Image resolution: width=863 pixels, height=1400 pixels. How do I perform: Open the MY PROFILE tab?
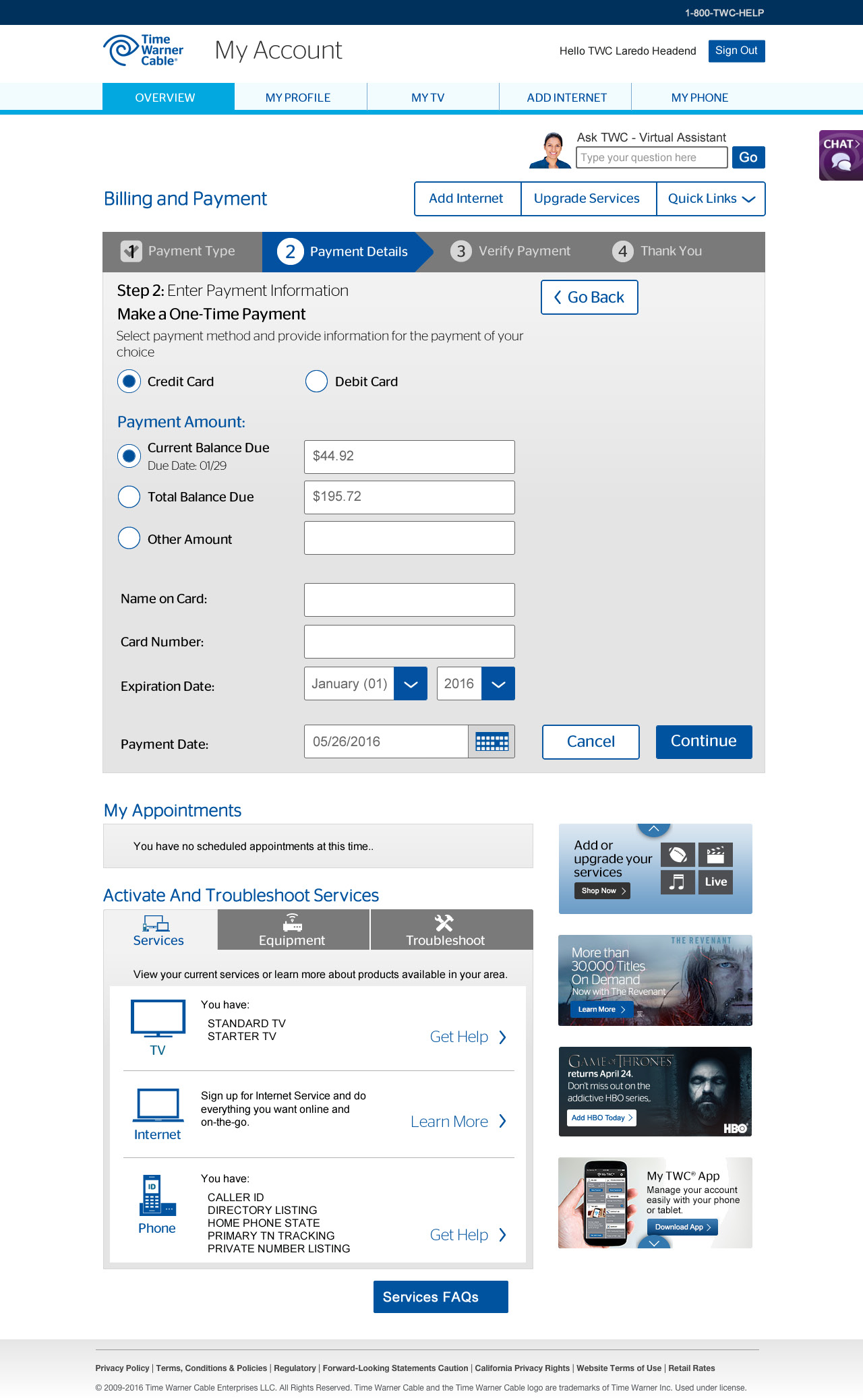(301, 97)
